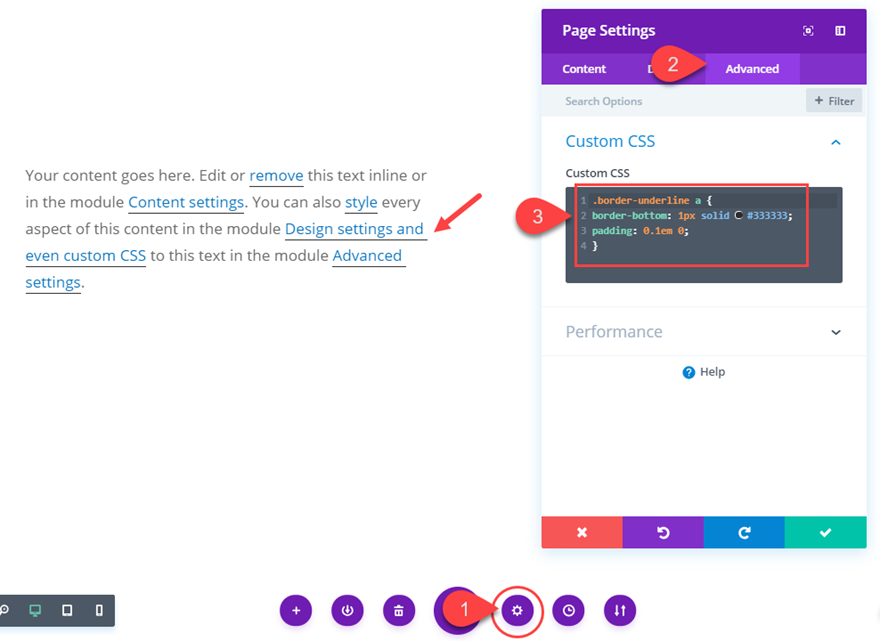The width and height of the screenshot is (880, 641).
Task: Click the Filter button
Action: 834,101
